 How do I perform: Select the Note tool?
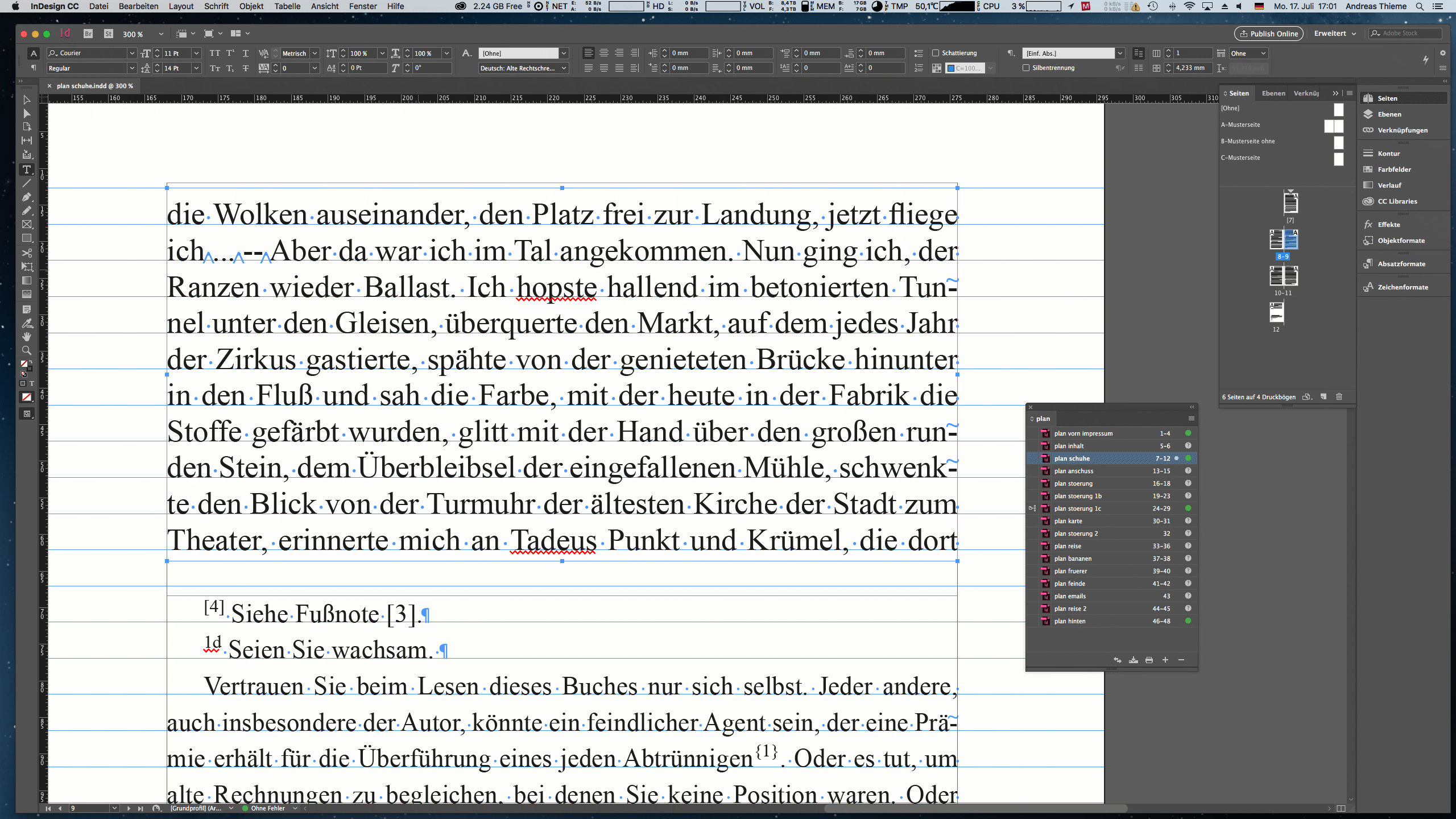(x=26, y=309)
